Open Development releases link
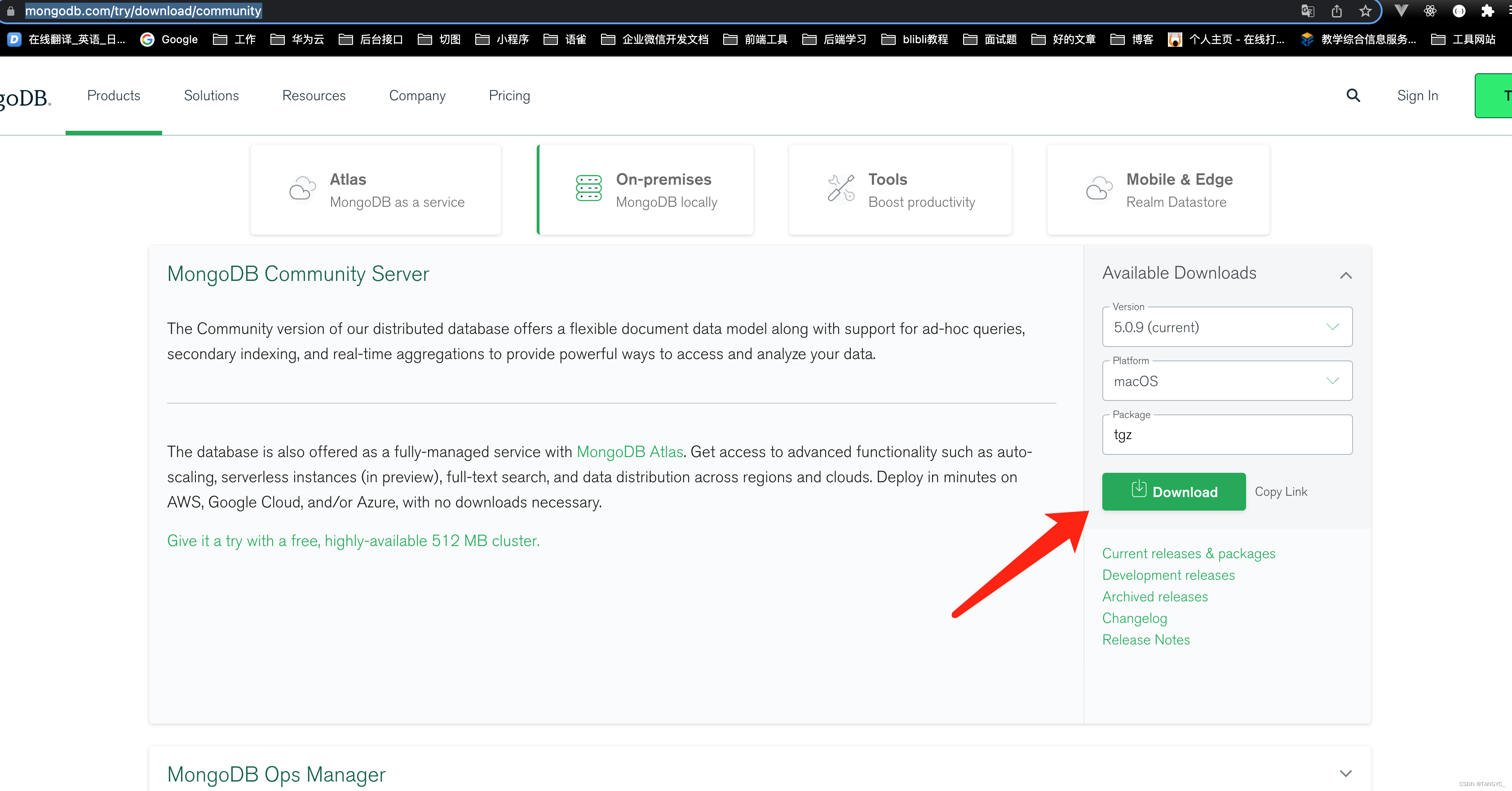The width and height of the screenshot is (1512, 791). pyautogui.click(x=1168, y=575)
